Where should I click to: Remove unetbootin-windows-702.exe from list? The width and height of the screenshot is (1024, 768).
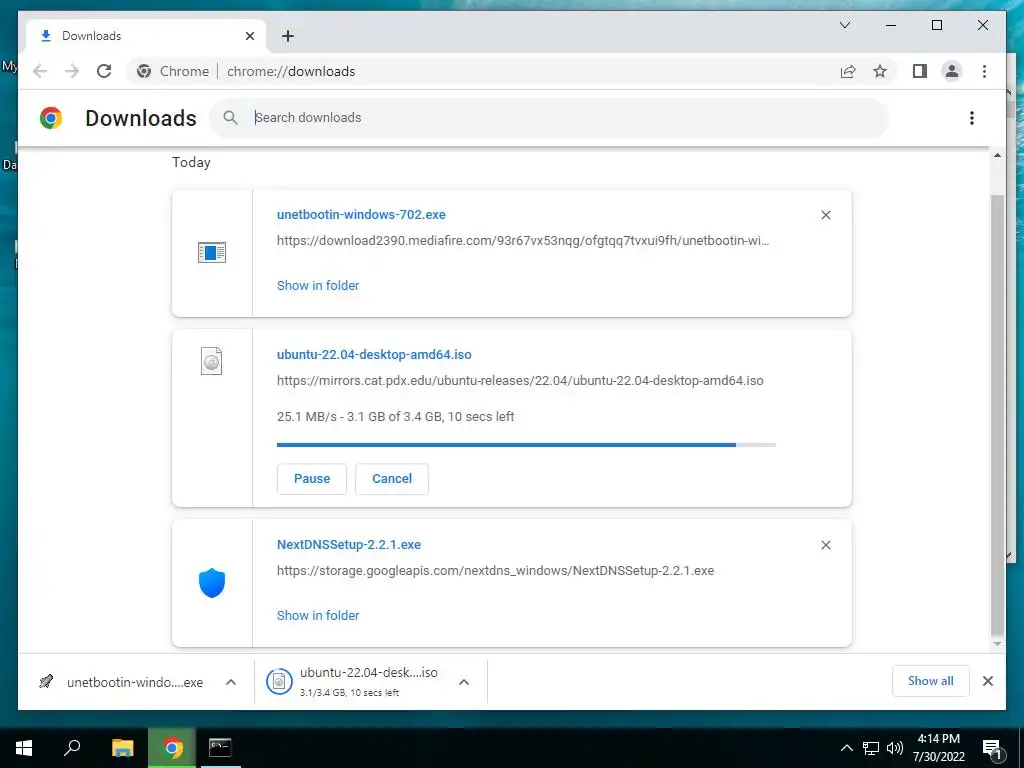click(825, 215)
